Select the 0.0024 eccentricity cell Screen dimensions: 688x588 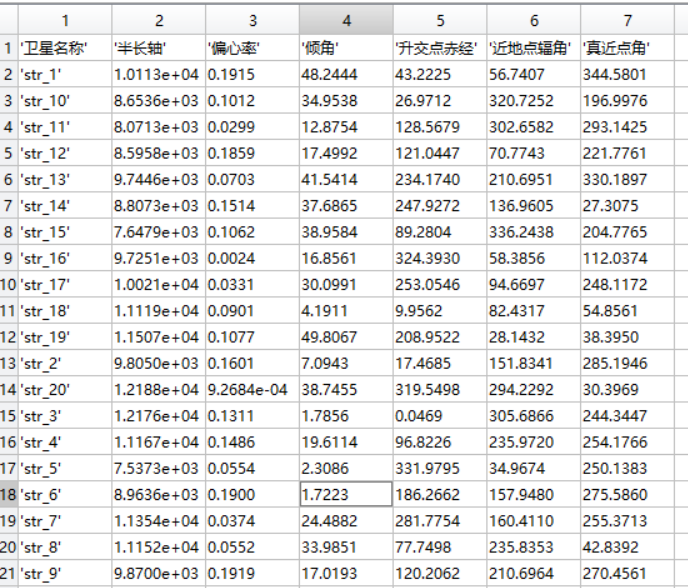252,258
